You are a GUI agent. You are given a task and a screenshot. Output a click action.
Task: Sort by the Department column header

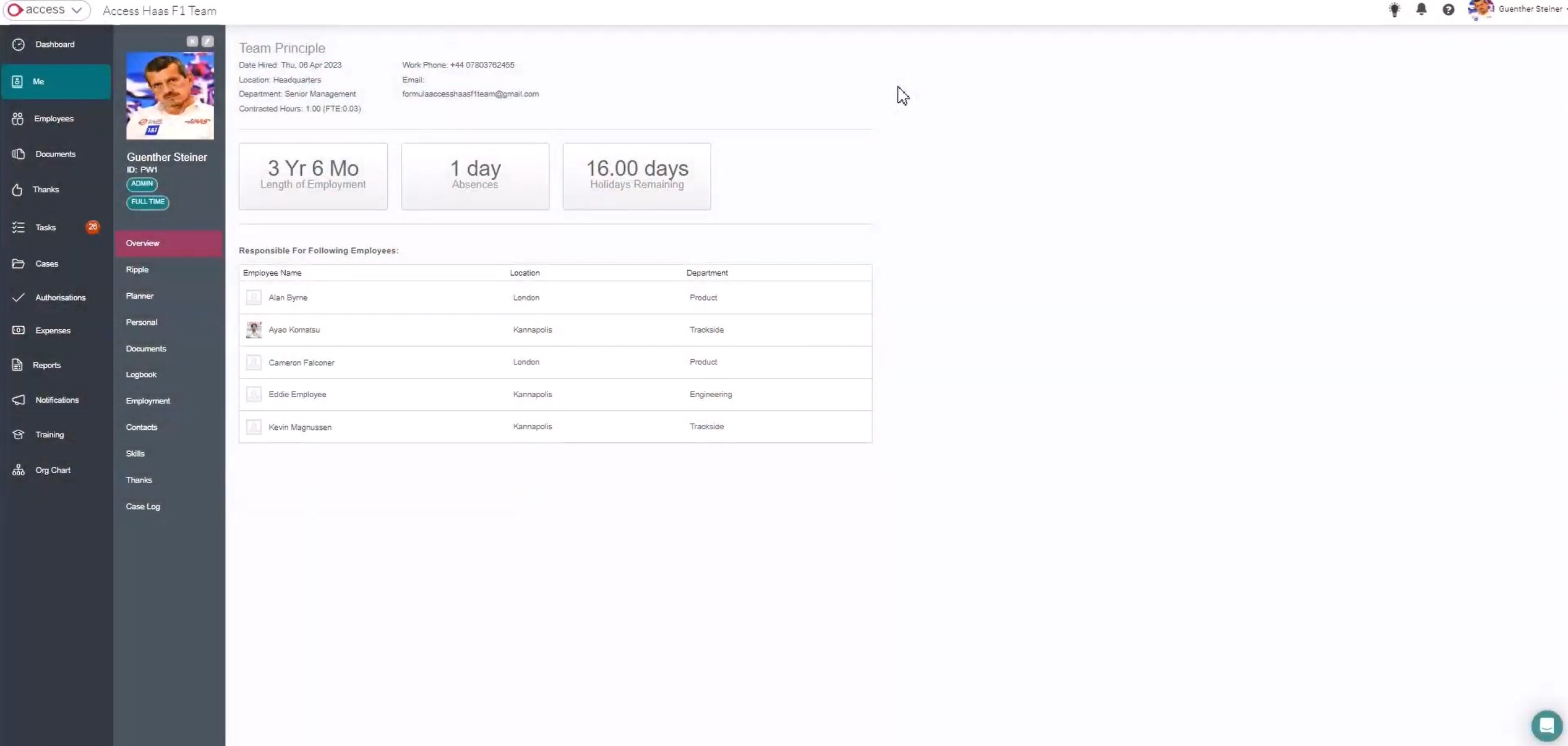(707, 273)
